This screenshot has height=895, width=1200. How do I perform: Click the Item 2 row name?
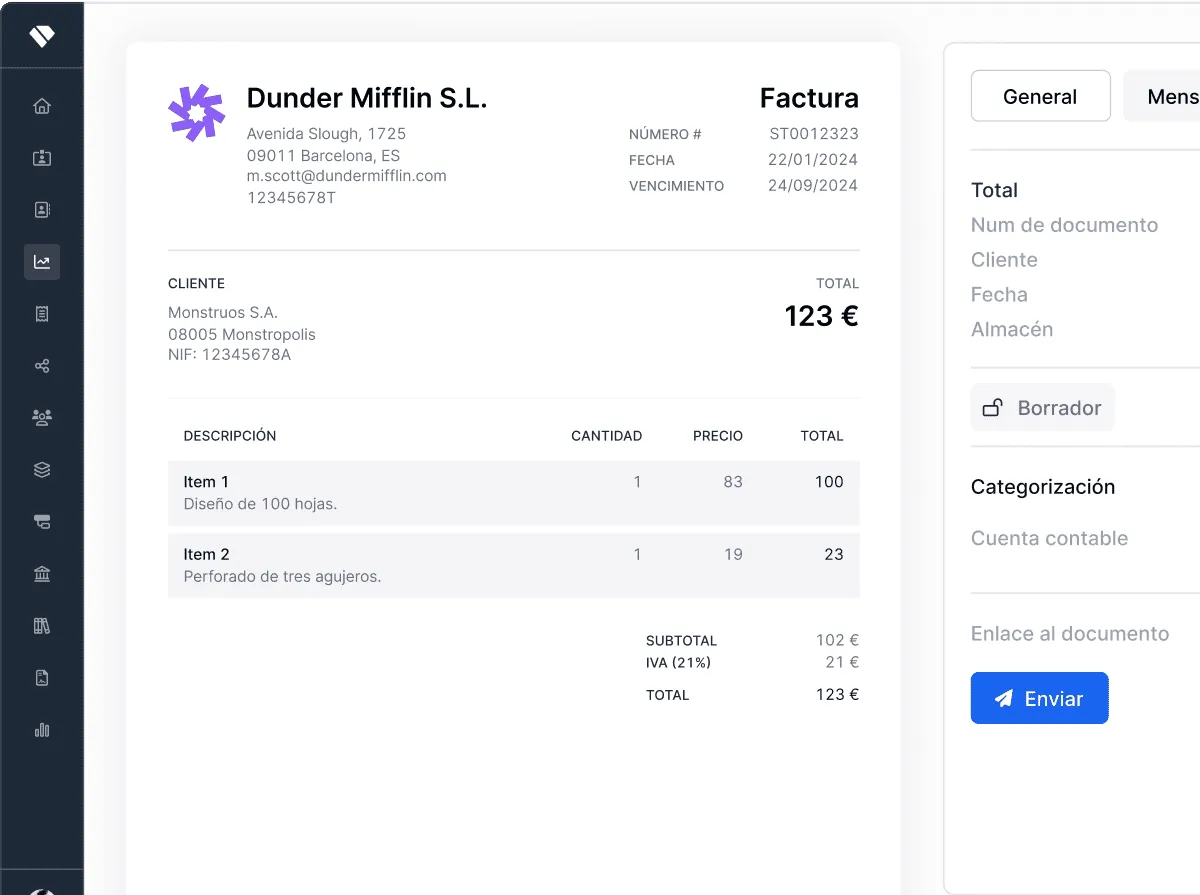207,554
